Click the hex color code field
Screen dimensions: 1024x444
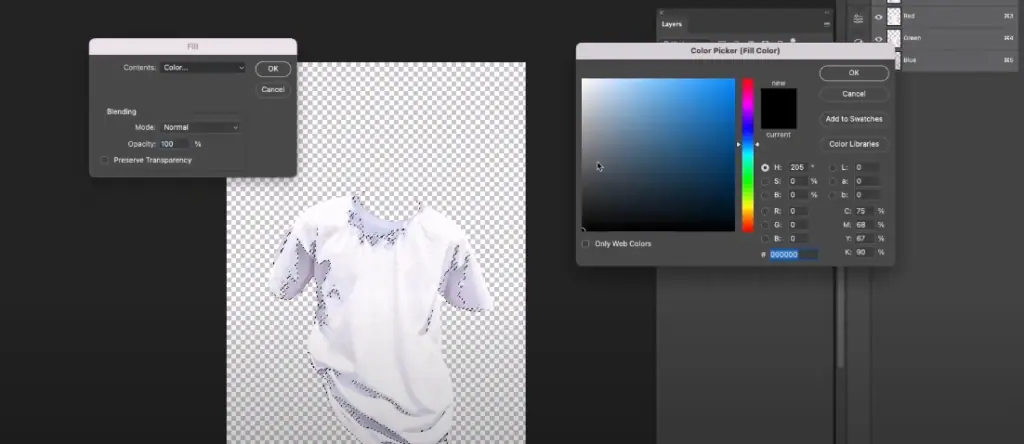[x=793, y=255]
